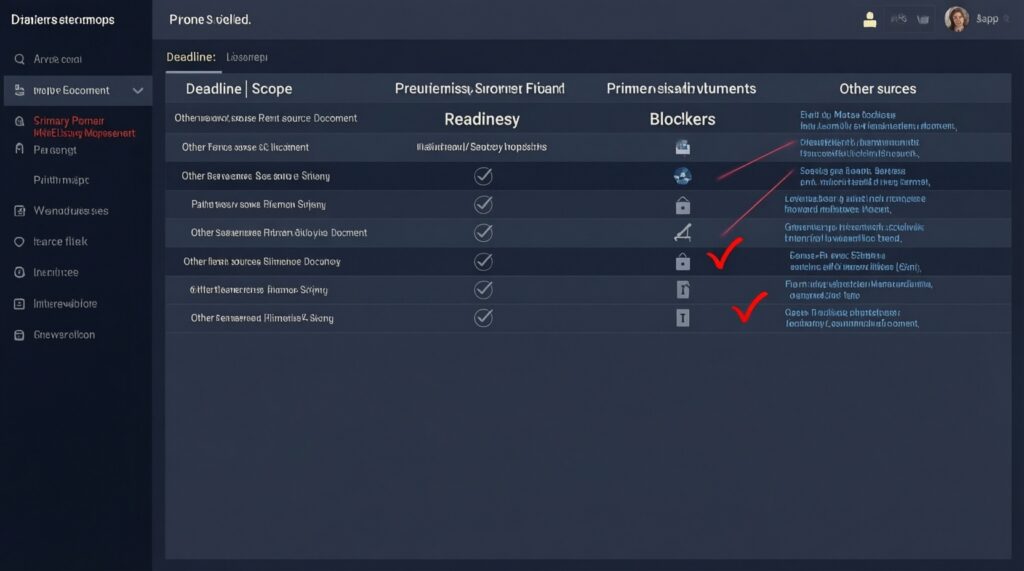Switch to the 'Deadline:' tab
1024x571 pixels.
tap(191, 57)
